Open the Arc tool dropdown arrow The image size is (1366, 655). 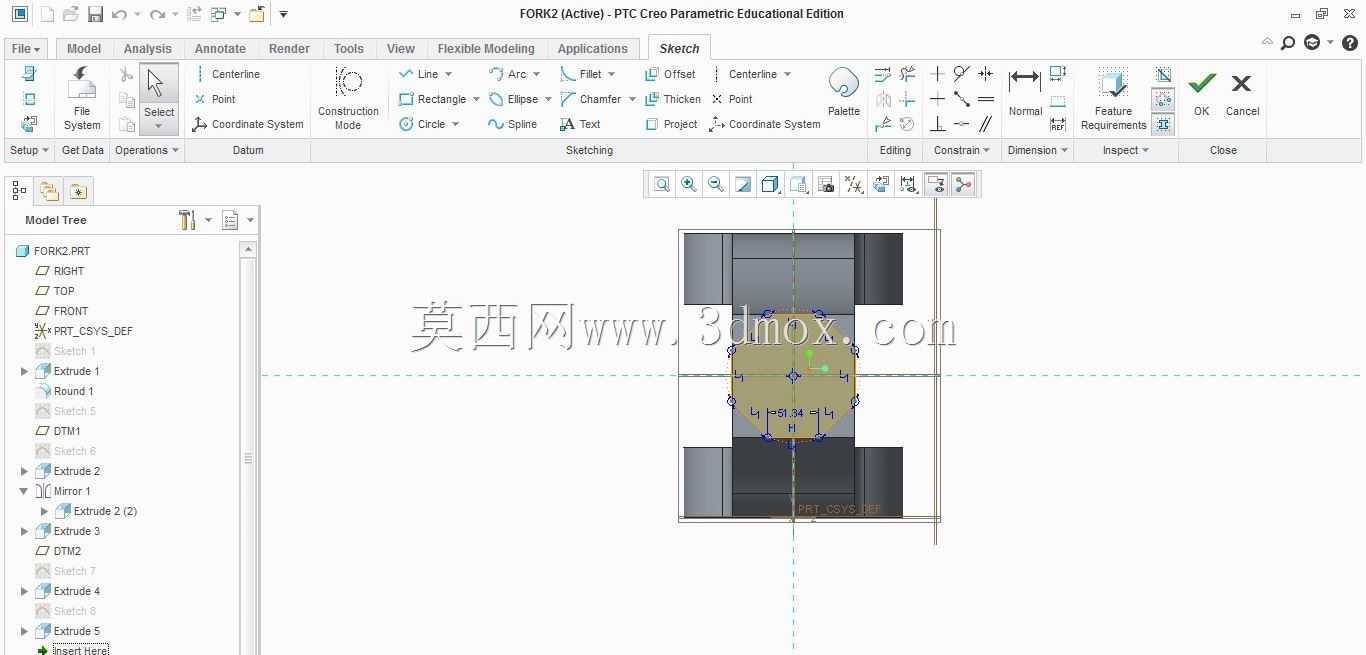click(x=536, y=74)
